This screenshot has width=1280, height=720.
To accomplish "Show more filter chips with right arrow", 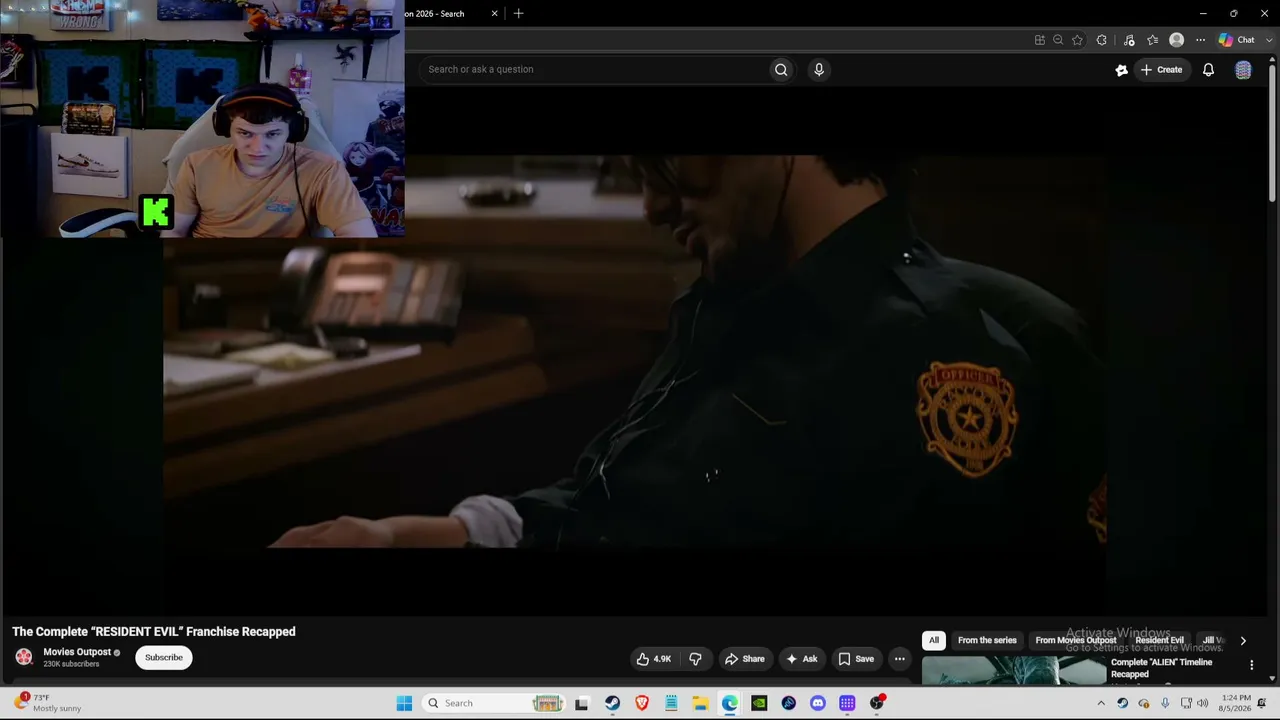I will (1243, 641).
